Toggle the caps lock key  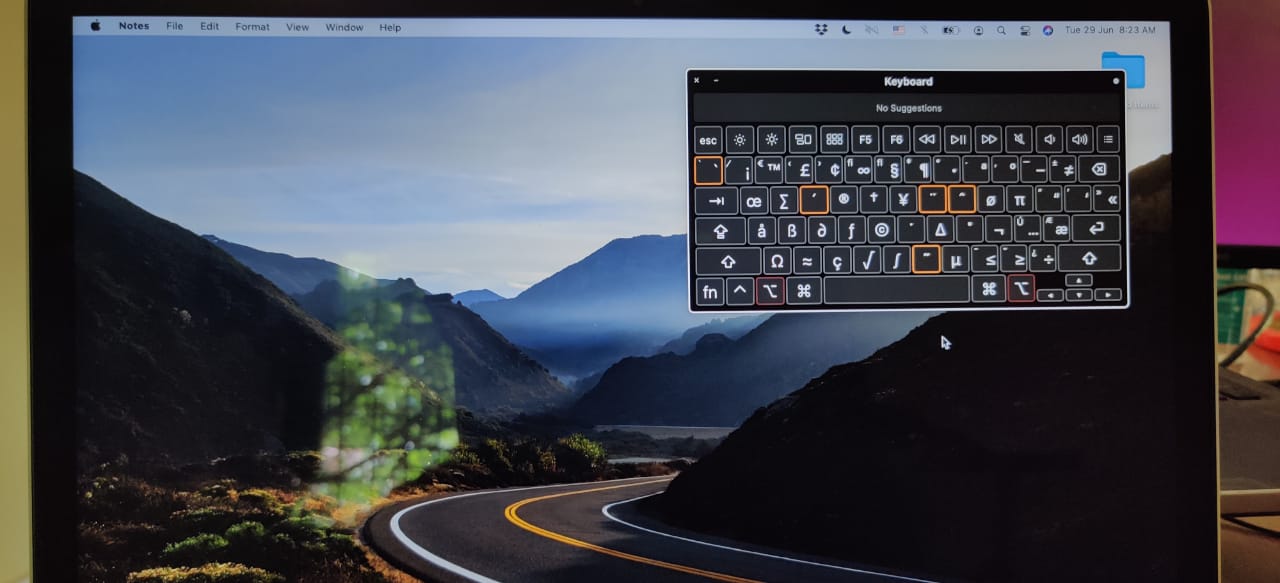tap(720, 230)
